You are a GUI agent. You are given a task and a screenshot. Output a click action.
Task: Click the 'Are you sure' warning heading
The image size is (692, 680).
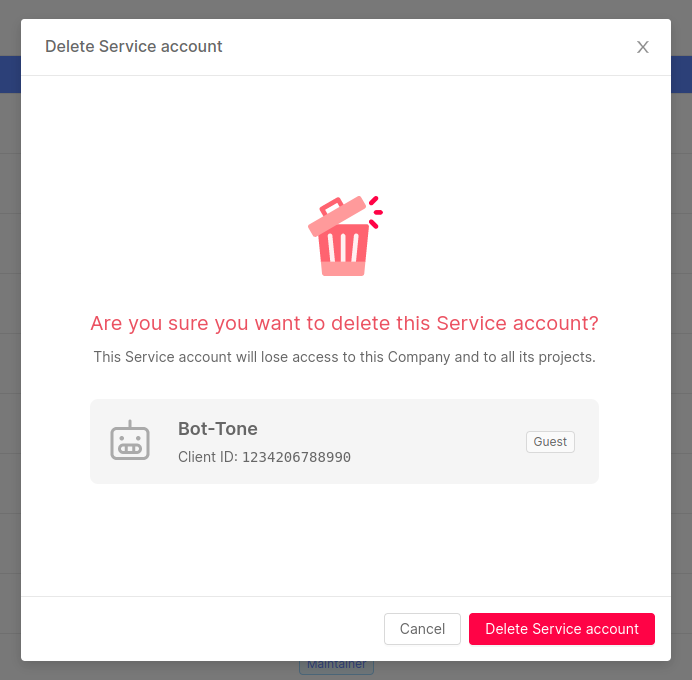[344, 323]
